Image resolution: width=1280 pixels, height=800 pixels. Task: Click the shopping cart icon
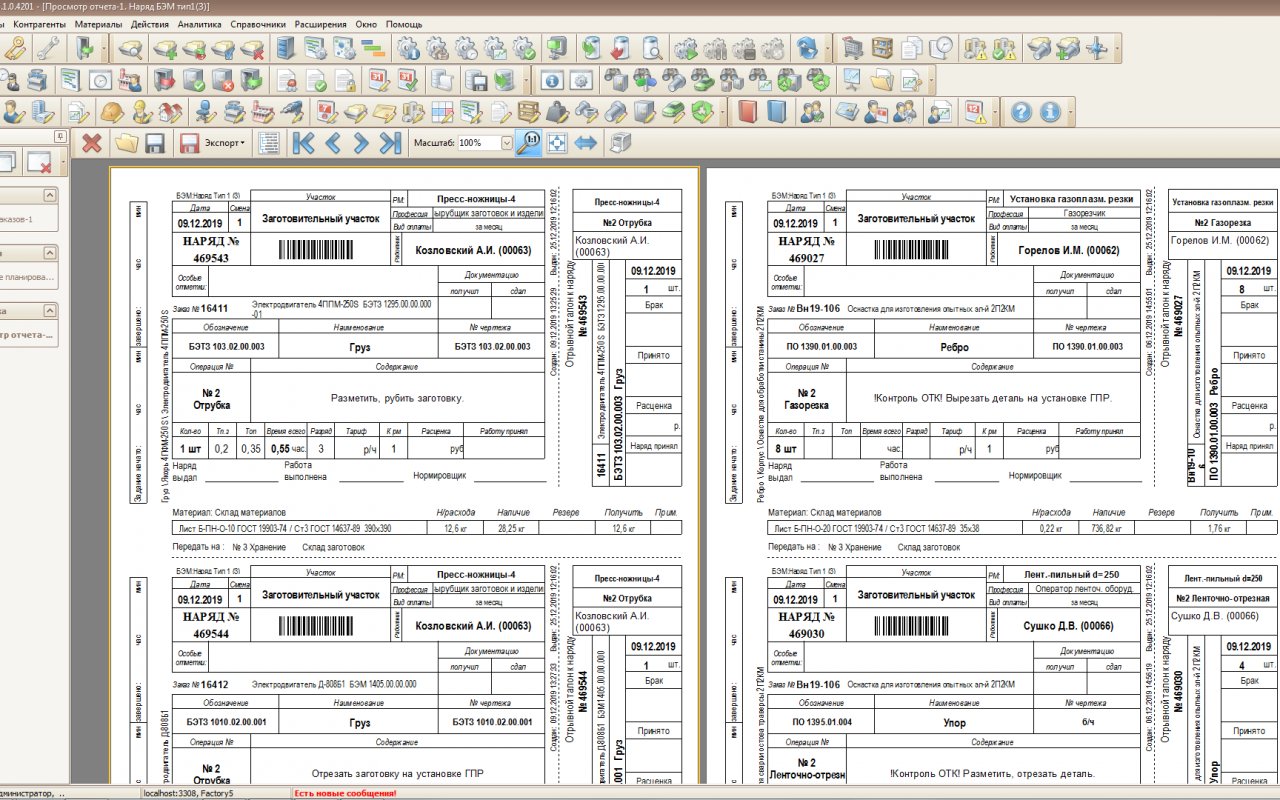click(x=853, y=47)
